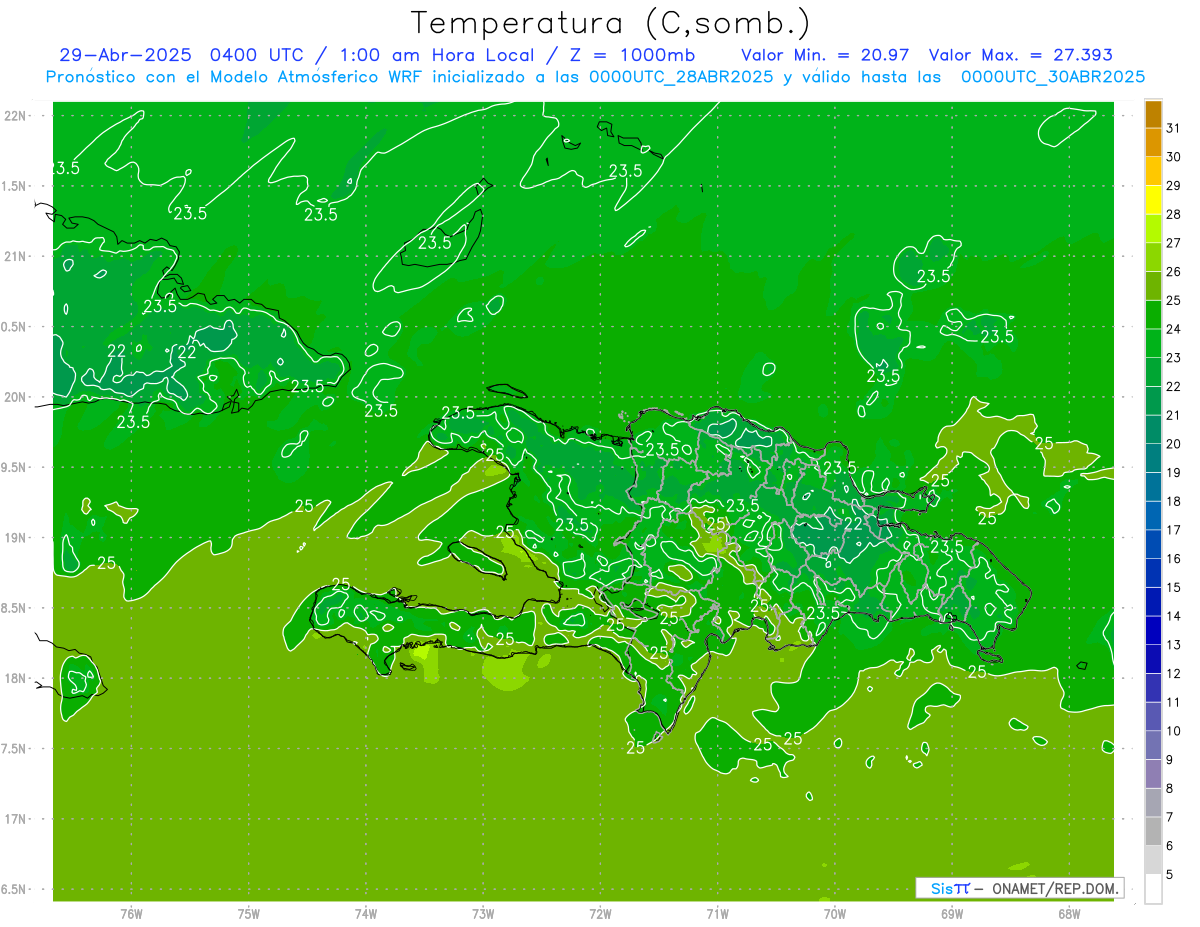This screenshot has height=927, width=1200.
Task: Click the color bar label 25
Action: coord(1174,300)
